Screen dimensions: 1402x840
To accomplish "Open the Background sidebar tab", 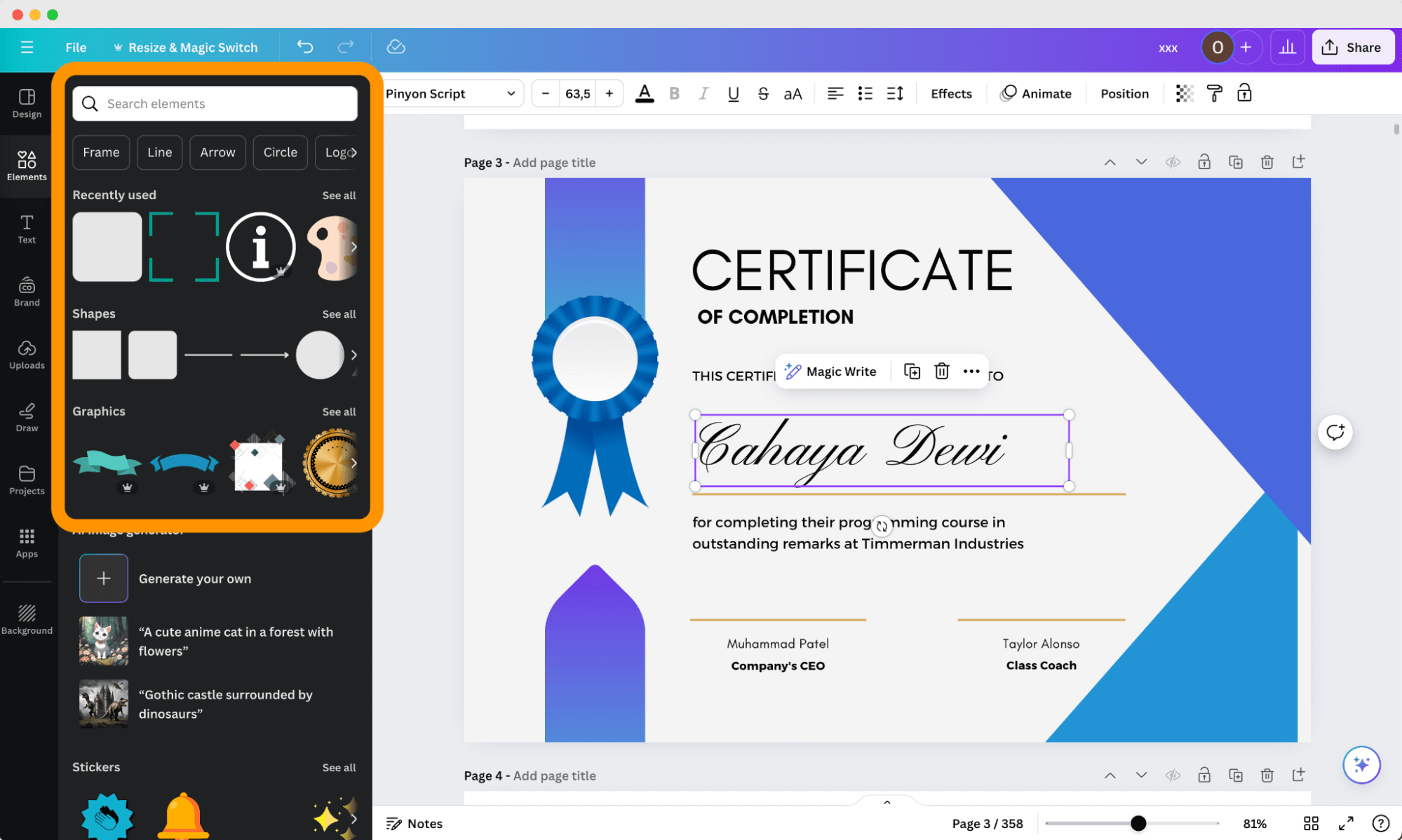I will pyautogui.click(x=27, y=620).
